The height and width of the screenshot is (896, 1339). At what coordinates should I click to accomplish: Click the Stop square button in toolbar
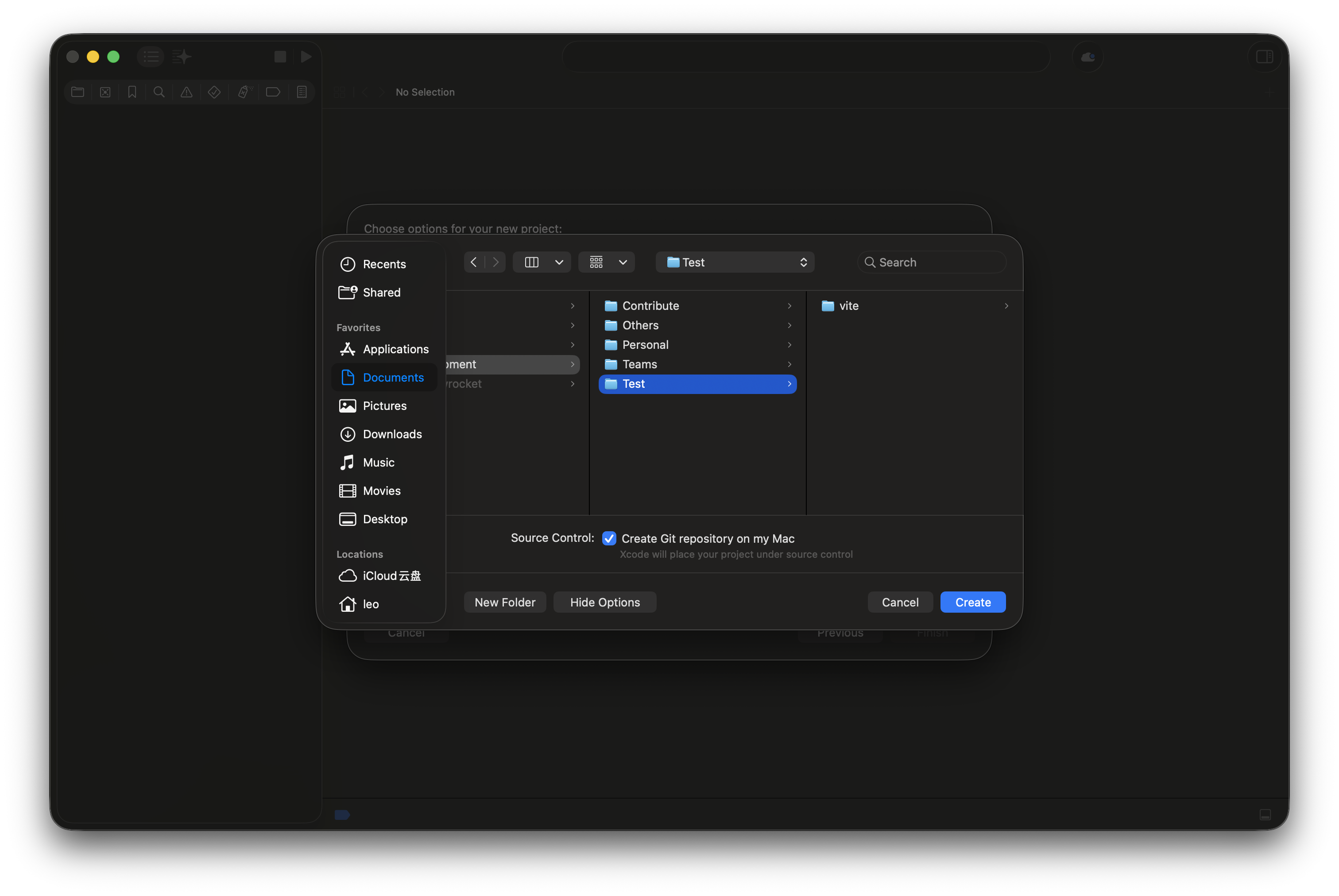pyautogui.click(x=280, y=57)
